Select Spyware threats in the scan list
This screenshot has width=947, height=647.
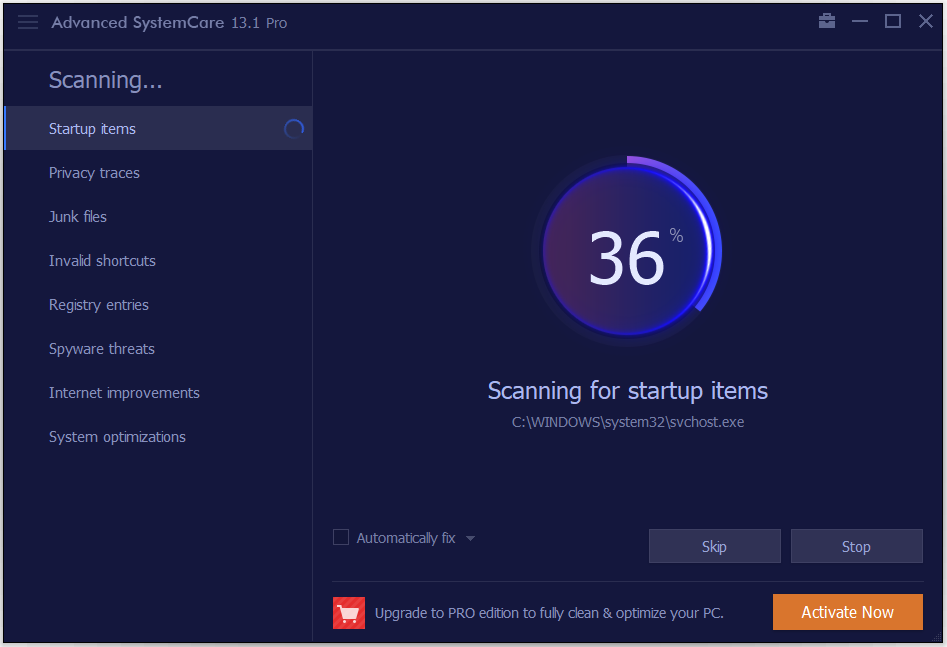point(158,349)
